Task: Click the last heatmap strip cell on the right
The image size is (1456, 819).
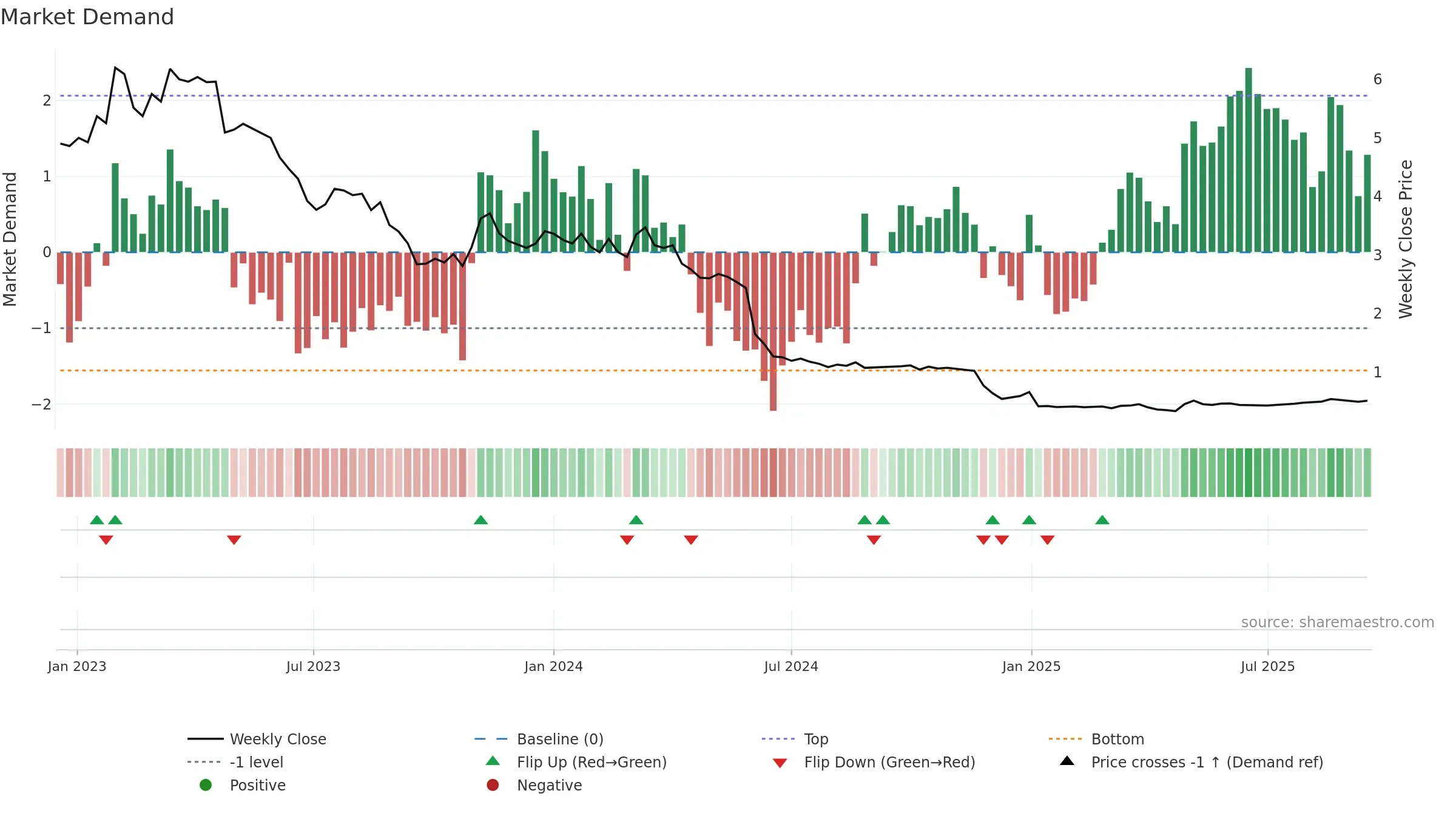Action: pyautogui.click(x=1367, y=473)
